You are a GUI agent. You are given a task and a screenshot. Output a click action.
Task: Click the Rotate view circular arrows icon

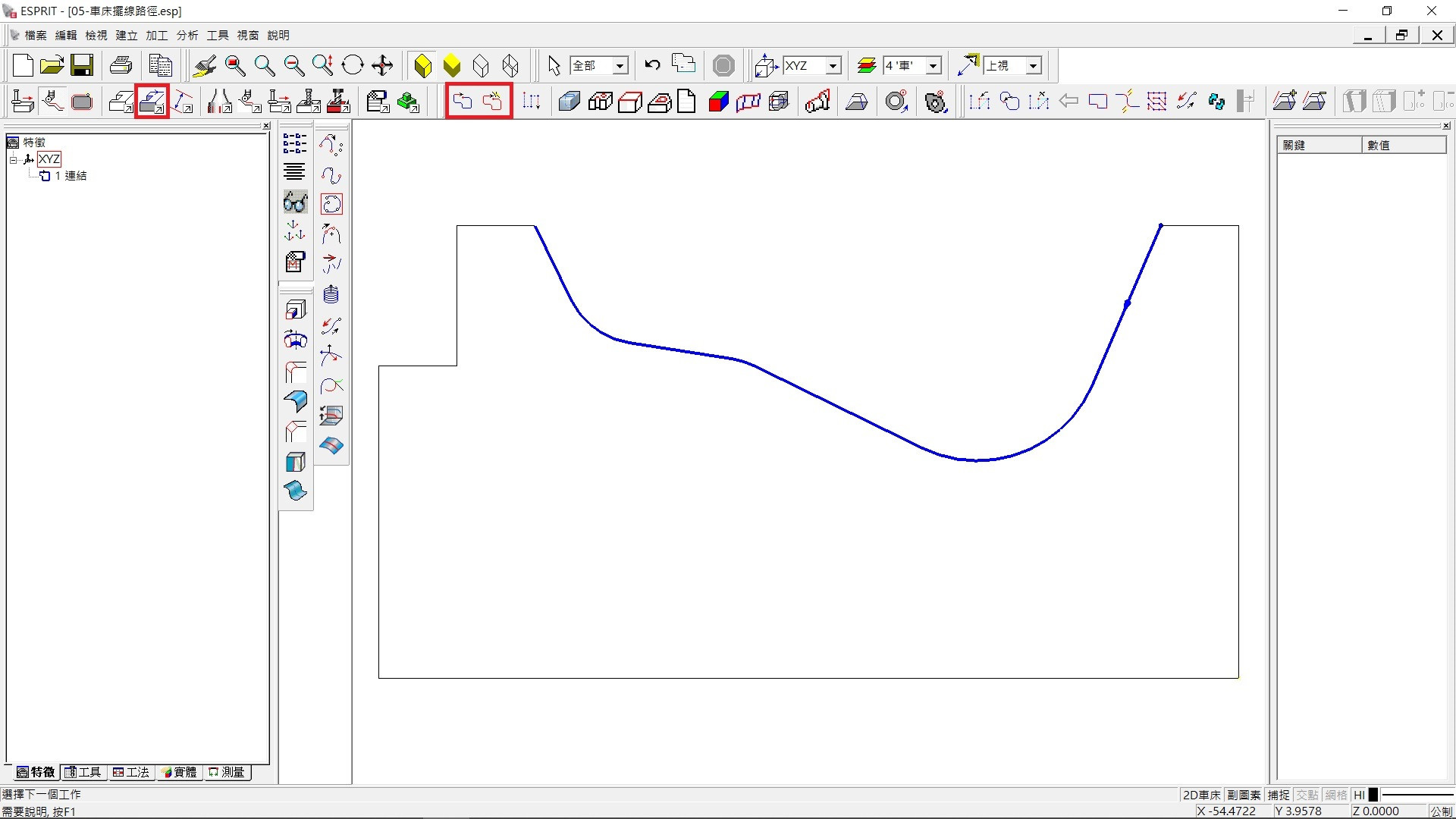353,65
